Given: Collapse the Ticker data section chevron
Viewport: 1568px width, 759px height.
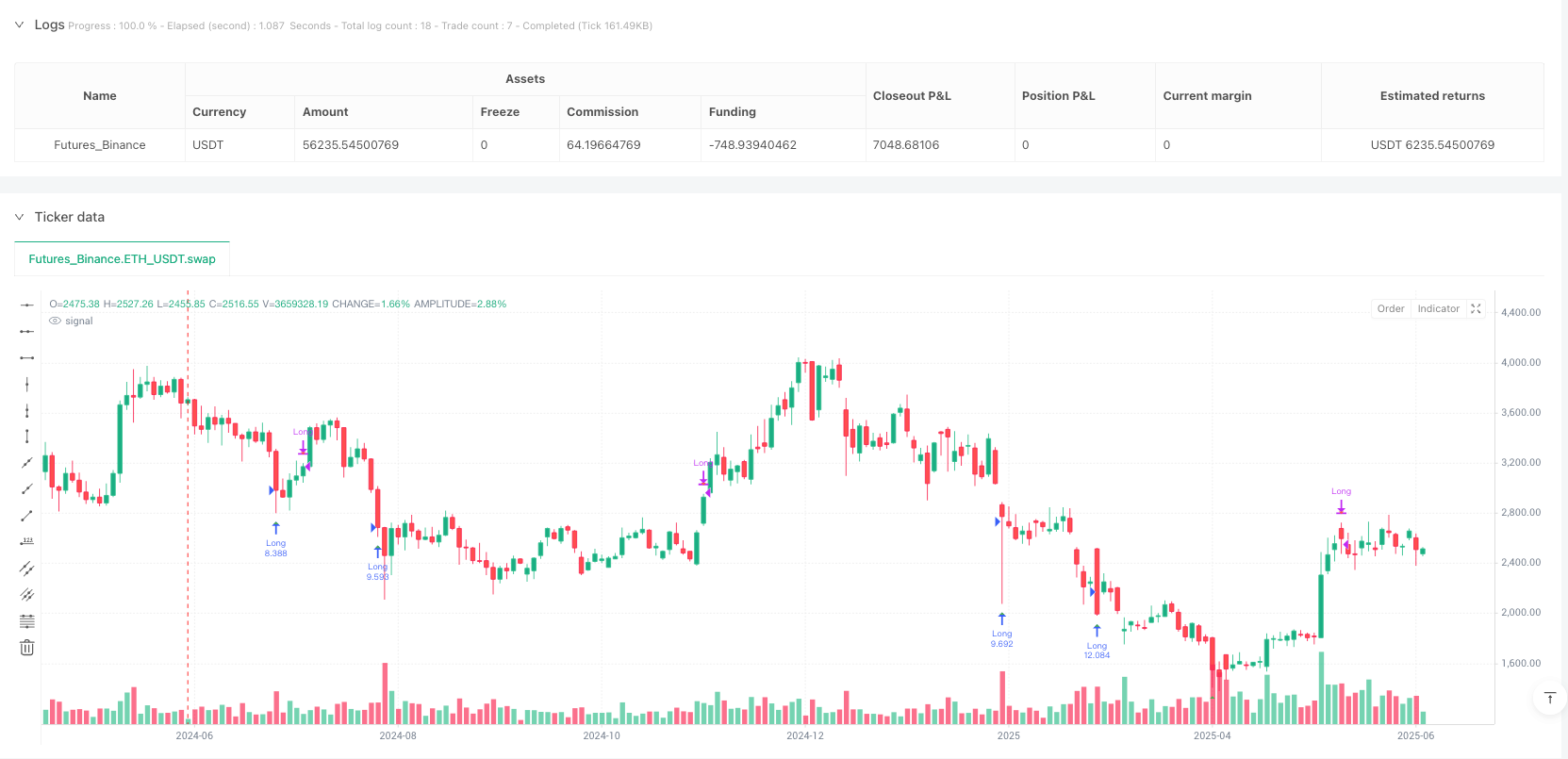Looking at the screenshot, I should tap(20, 217).
